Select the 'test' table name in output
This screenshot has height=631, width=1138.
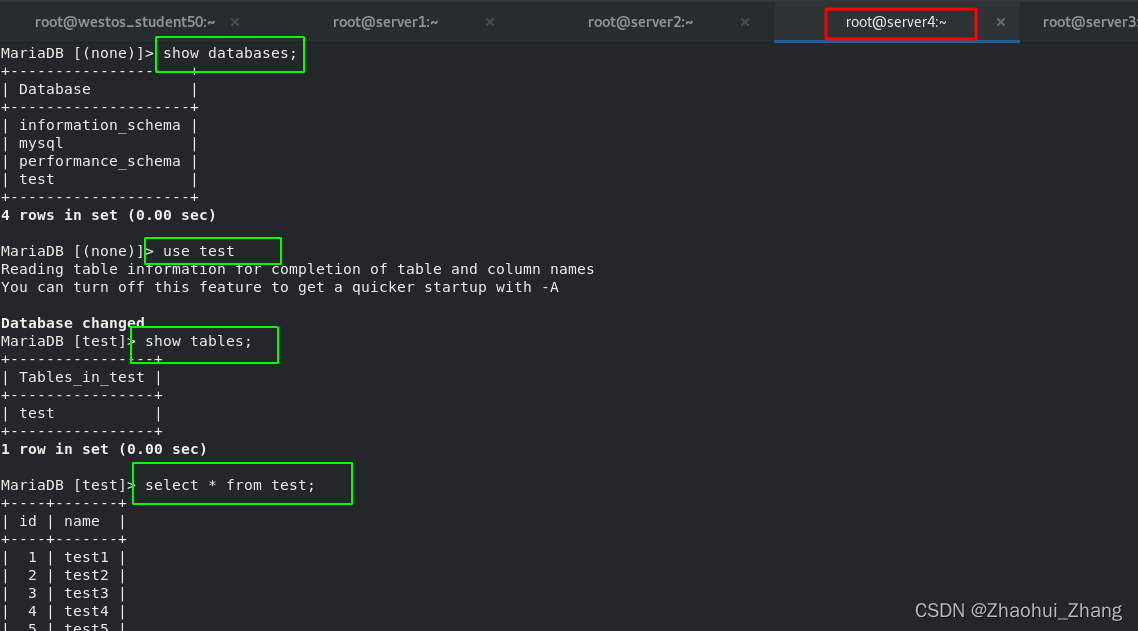(x=36, y=413)
